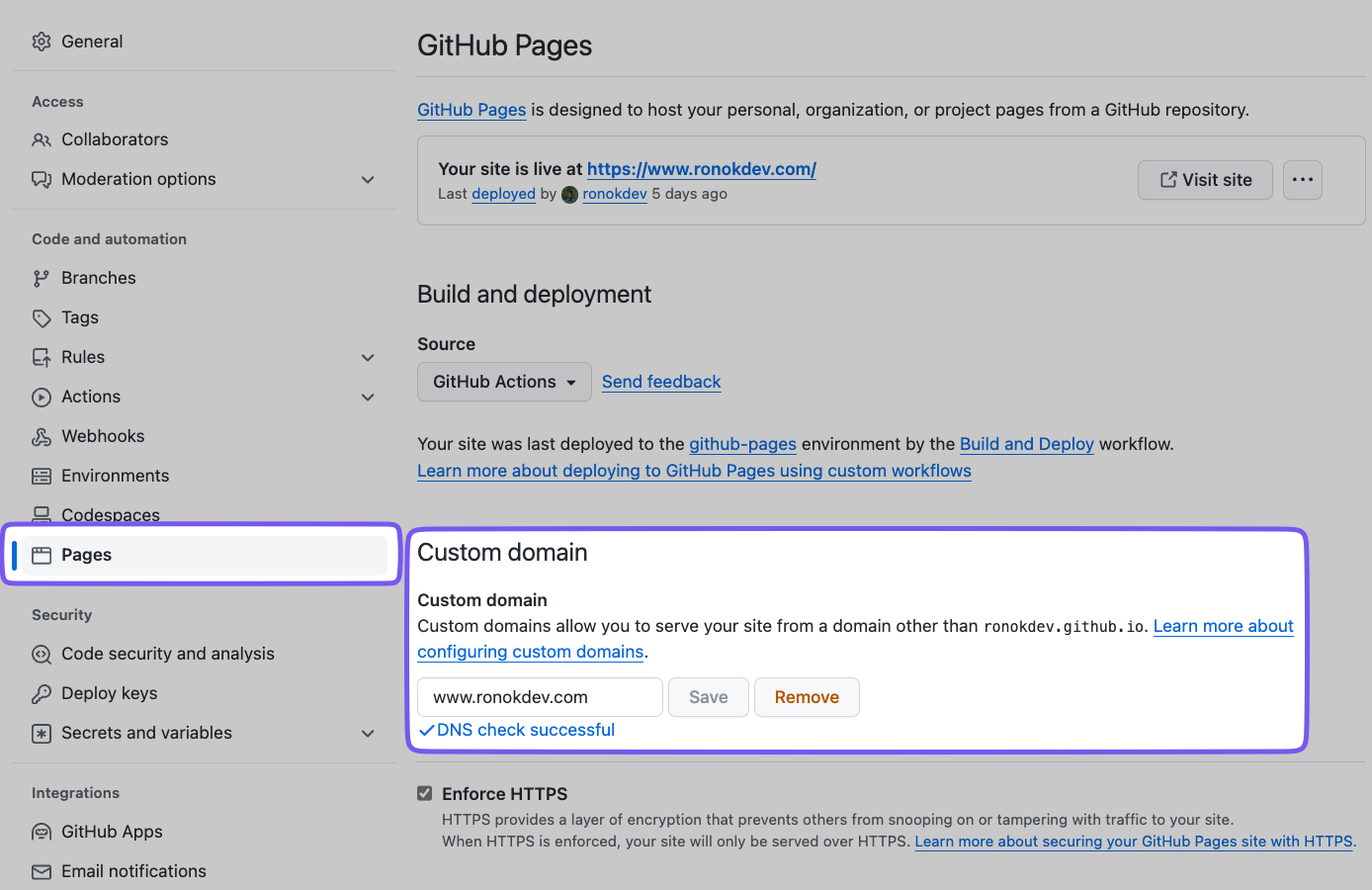The width and height of the screenshot is (1372, 890).
Task: Uncheck the Enforce HTTPS checkbox
Action: tap(425, 793)
